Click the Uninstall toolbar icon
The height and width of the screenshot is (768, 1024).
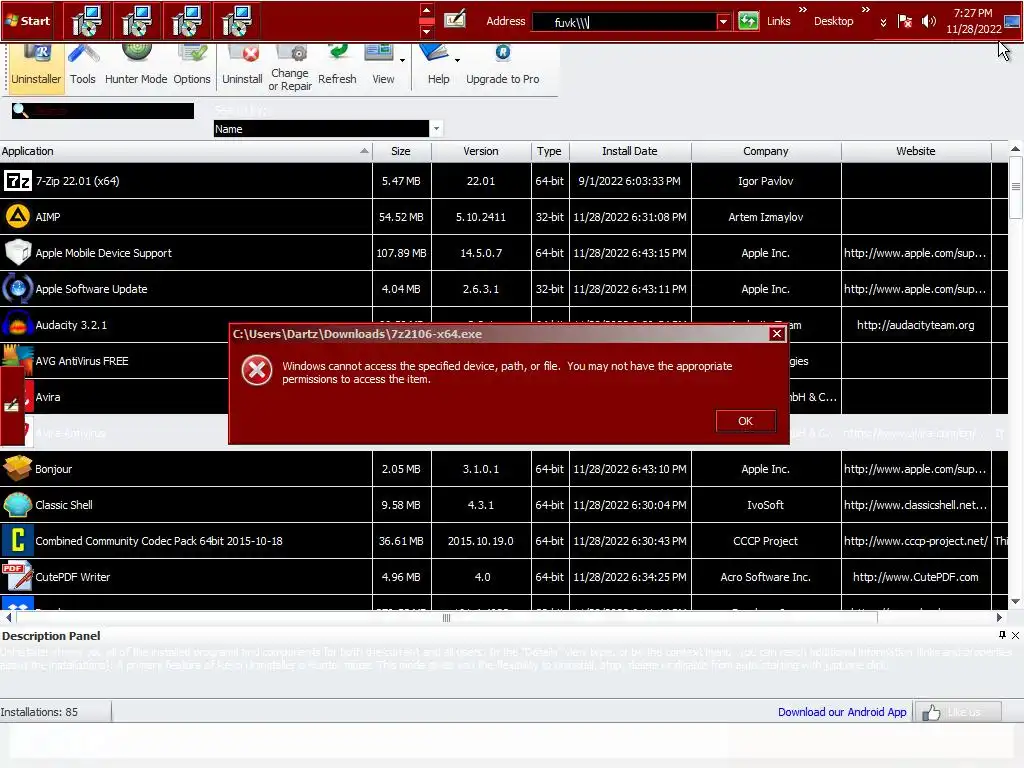click(242, 66)
